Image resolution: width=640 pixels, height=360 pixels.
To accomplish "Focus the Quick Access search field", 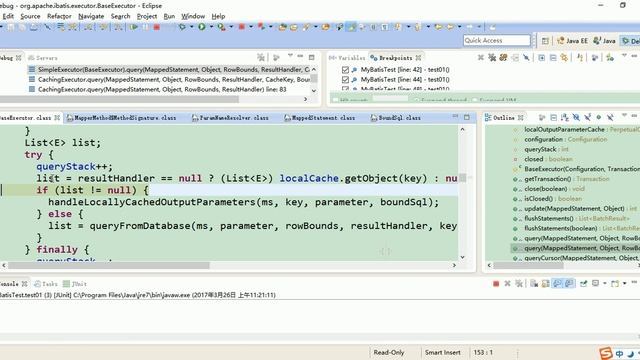I will pos(496,40).
